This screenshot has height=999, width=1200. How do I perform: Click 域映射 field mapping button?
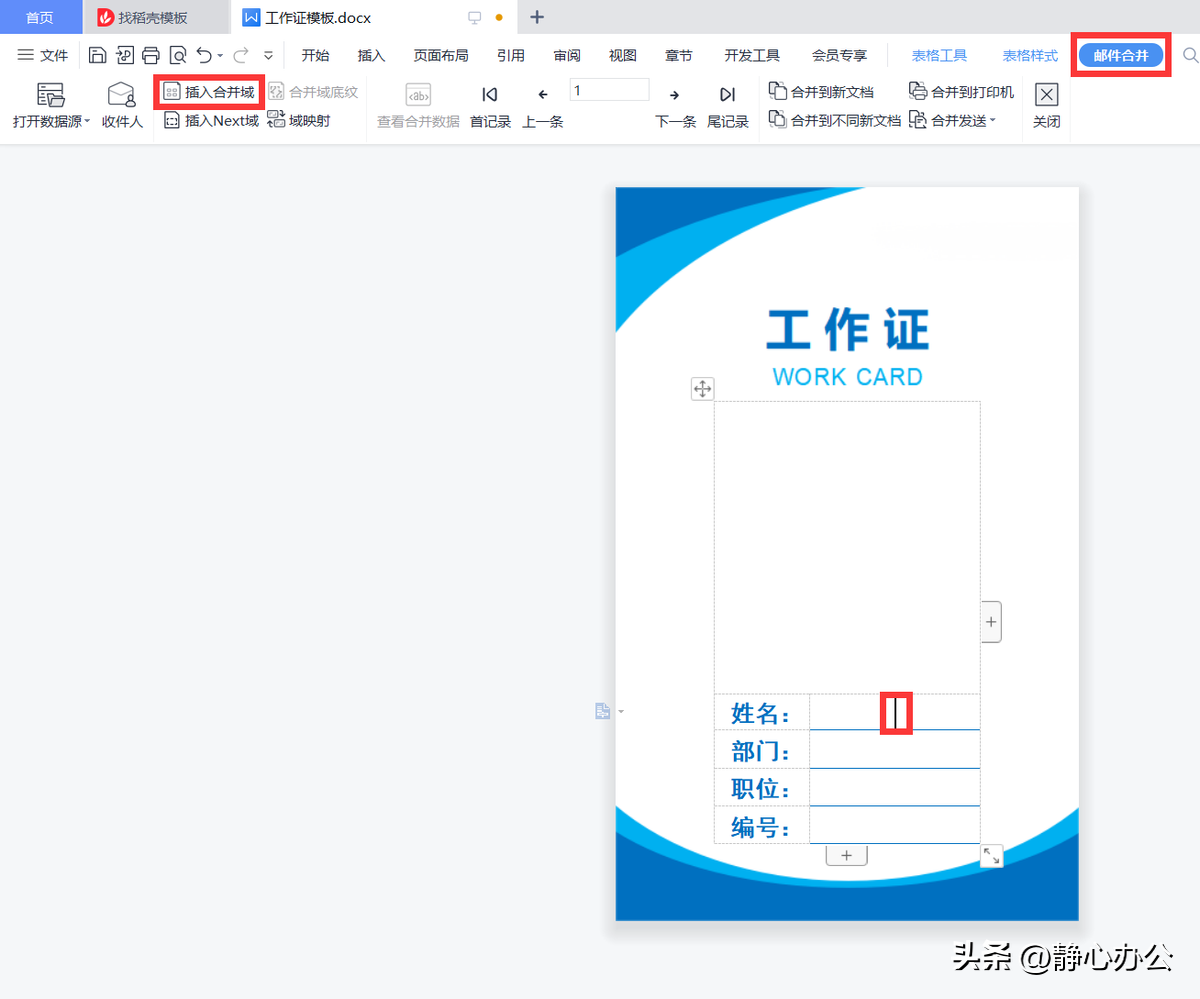click(x=298, y=121)
